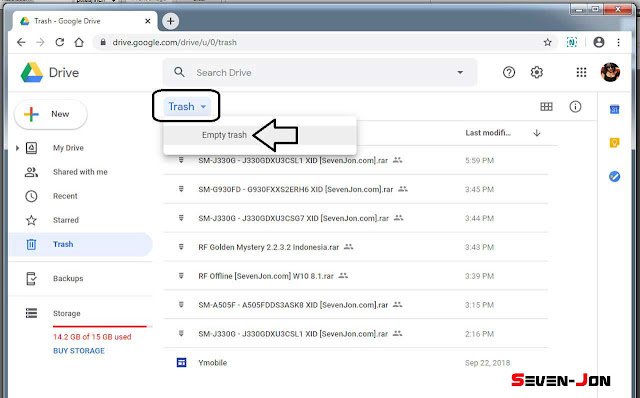The image size is (640, 398).
Task: Click the Ymobile site file icon
Action: pyautogui.click(x=182, y=362)
